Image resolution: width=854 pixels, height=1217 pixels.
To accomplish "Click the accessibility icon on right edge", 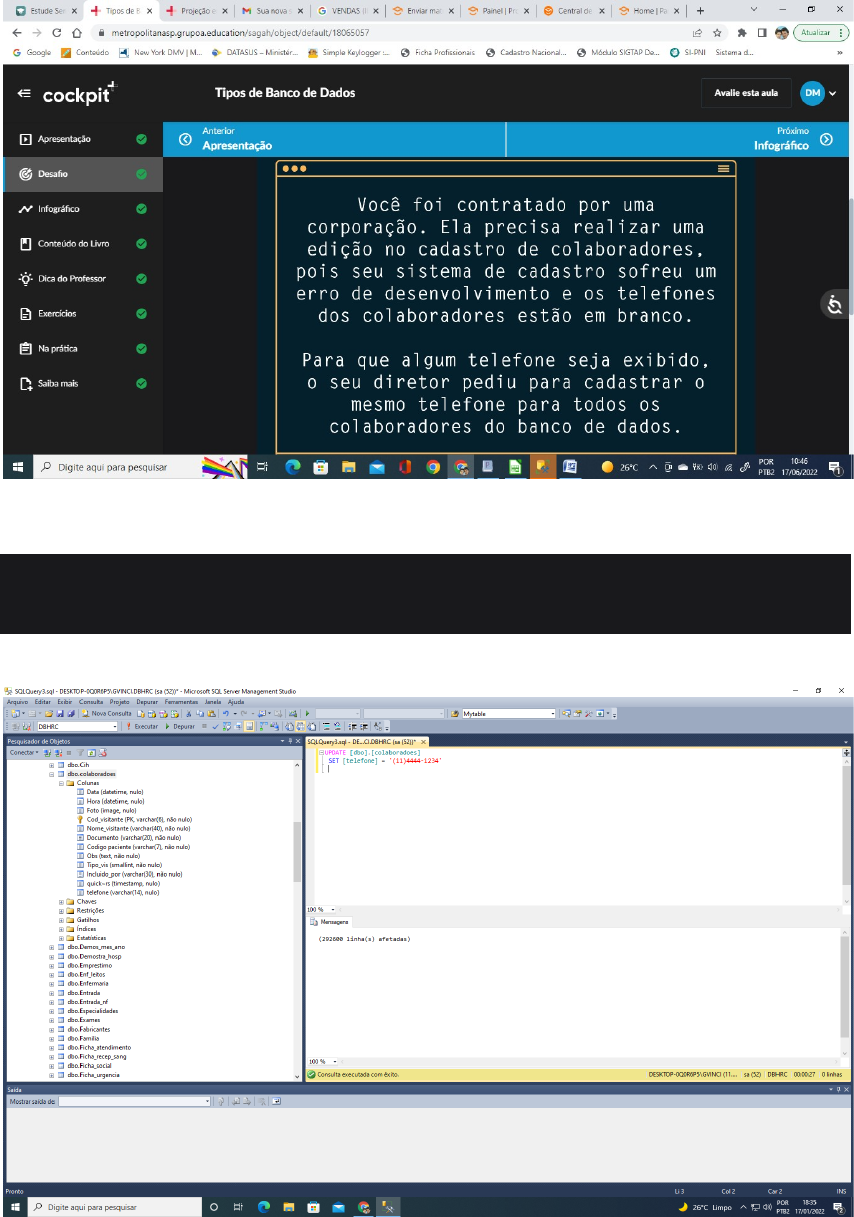I will (835, 304).
